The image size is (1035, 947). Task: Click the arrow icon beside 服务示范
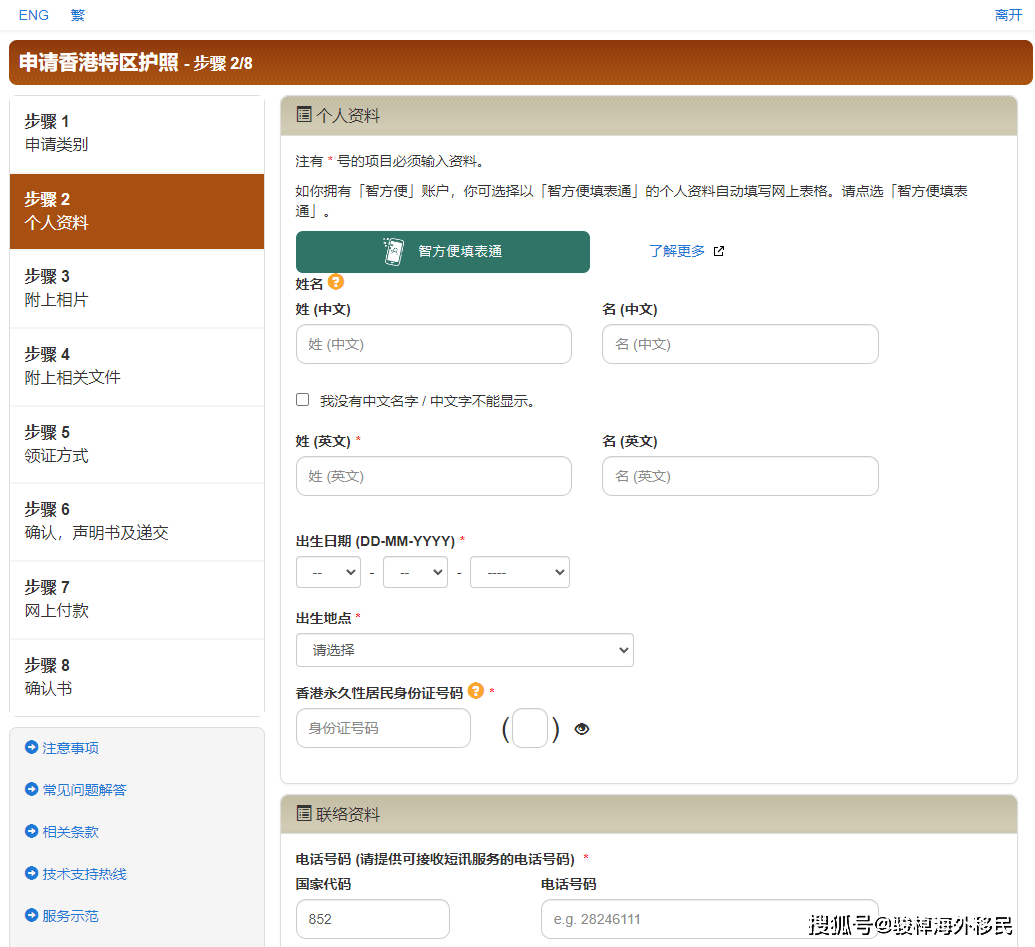[31, 916]
